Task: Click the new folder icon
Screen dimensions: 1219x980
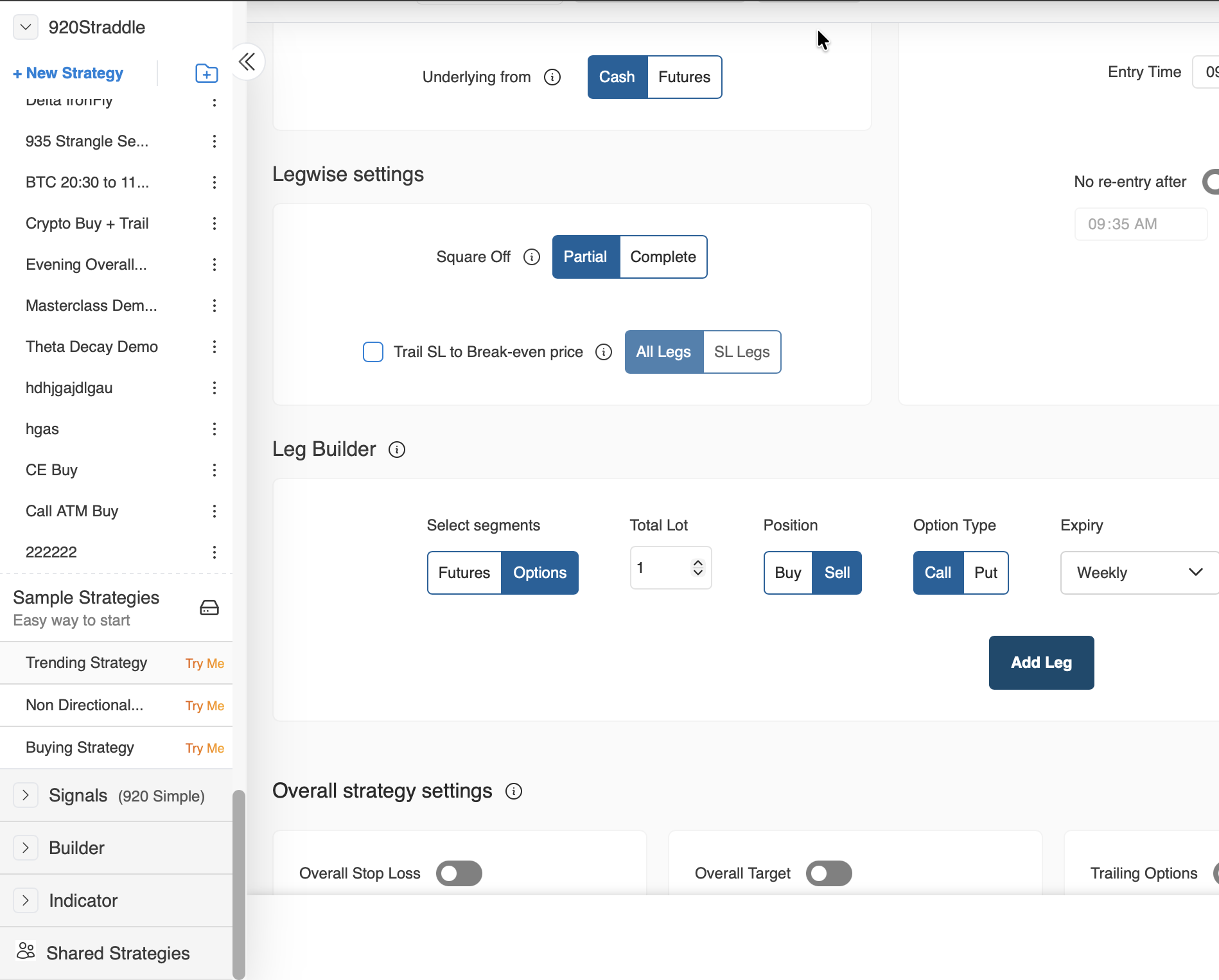Action: click(x=206, y=73)
